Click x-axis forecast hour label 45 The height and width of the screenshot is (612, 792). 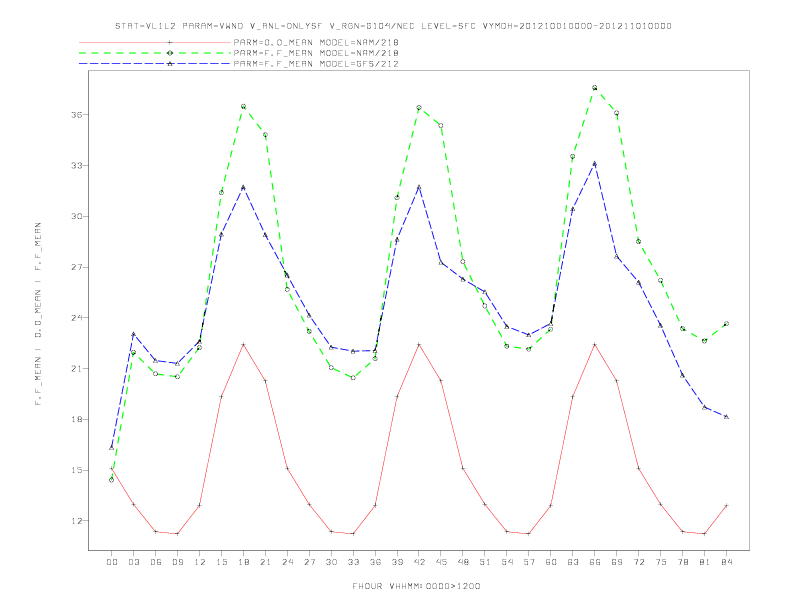441,562
